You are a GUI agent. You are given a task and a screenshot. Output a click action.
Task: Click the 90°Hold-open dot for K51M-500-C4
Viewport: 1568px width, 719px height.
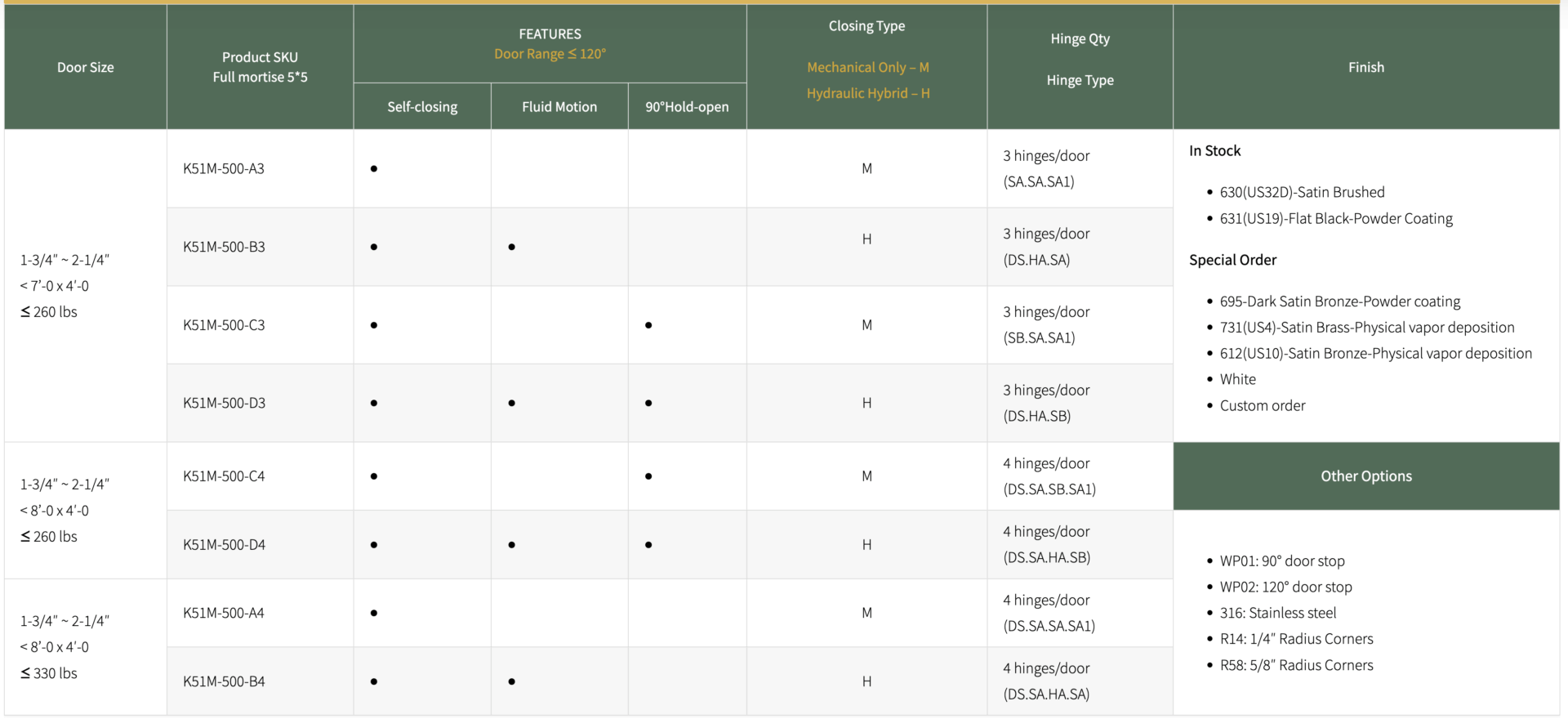tap(648, 476)
